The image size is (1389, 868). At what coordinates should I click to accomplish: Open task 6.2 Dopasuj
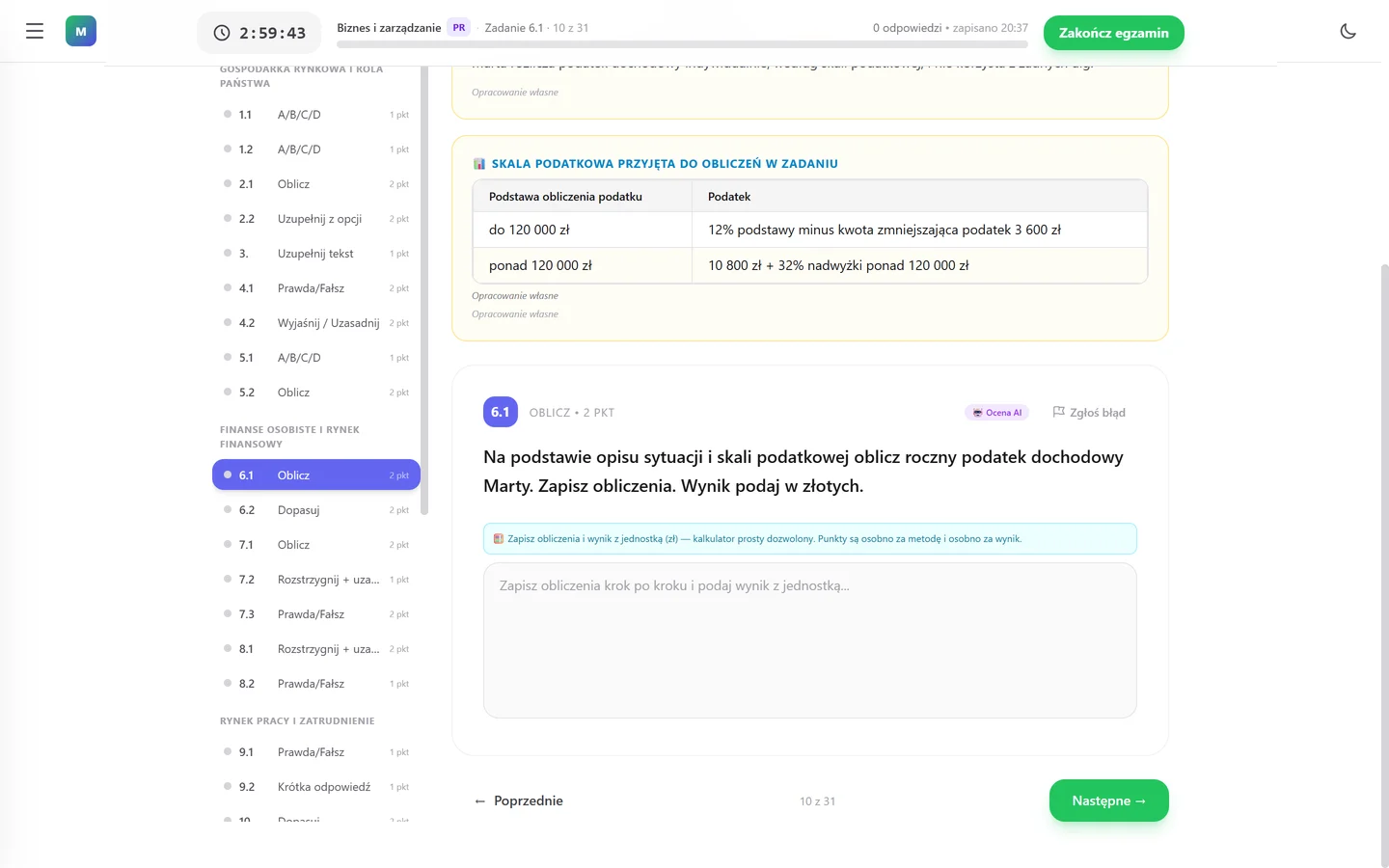[316, 510]
